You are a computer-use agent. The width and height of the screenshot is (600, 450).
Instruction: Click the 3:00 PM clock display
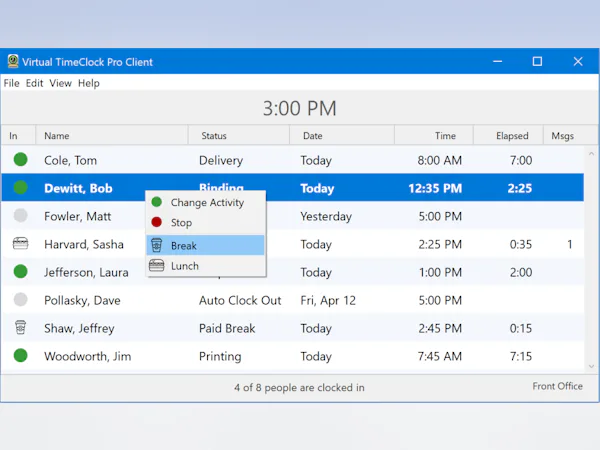pyautogui.click(x=300, y=108)
